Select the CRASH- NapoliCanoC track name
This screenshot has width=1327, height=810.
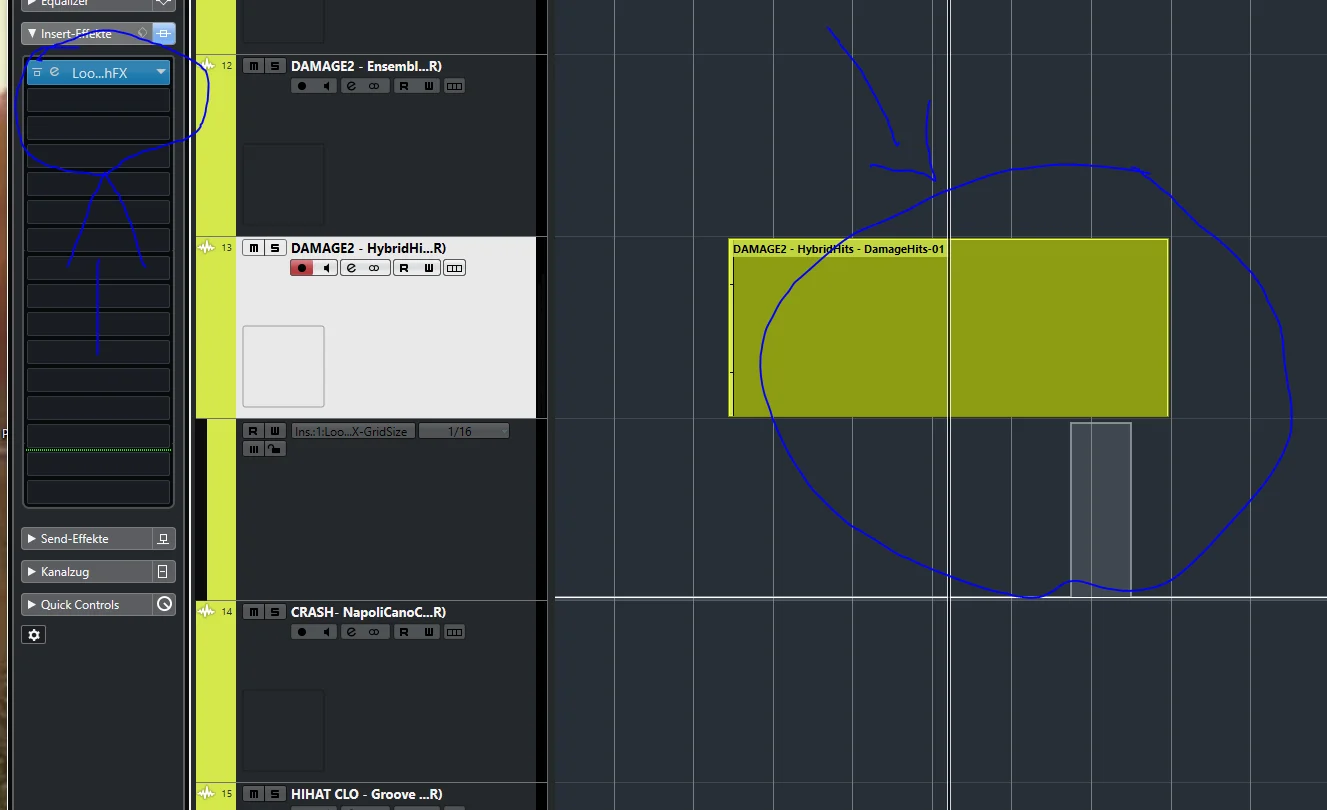pos(368,612)
